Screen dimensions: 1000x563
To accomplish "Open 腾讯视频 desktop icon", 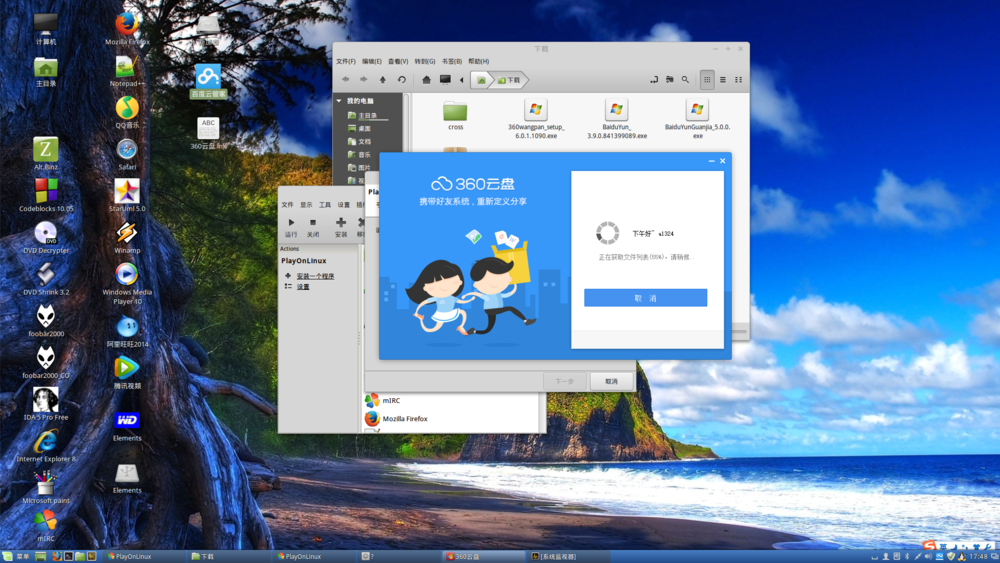I will click(127, 373).
